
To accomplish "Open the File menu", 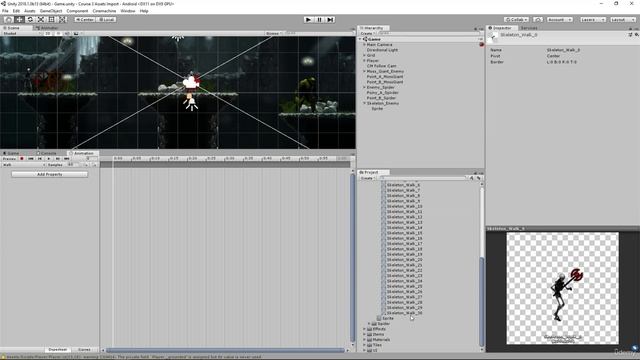I will pyautogui.click(x=5, y=11).
